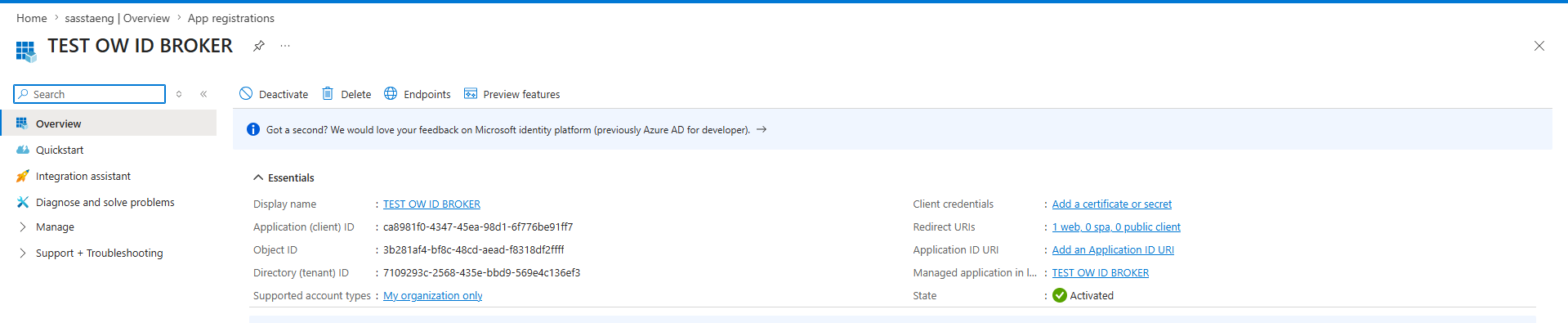Click Add a certificate or secret link
1568x323 pixels.
click(x=1112, y=204)
